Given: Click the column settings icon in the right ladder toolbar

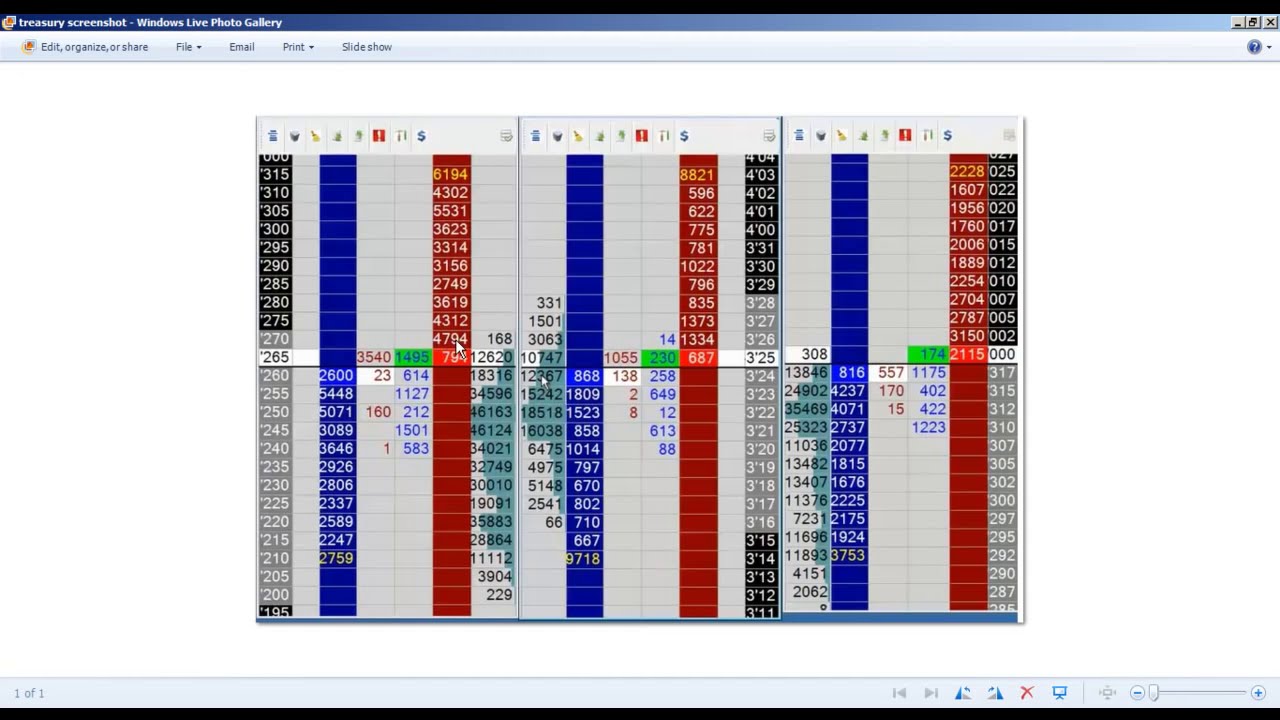Looking at the screenshot, I should (x=927, y=135).
